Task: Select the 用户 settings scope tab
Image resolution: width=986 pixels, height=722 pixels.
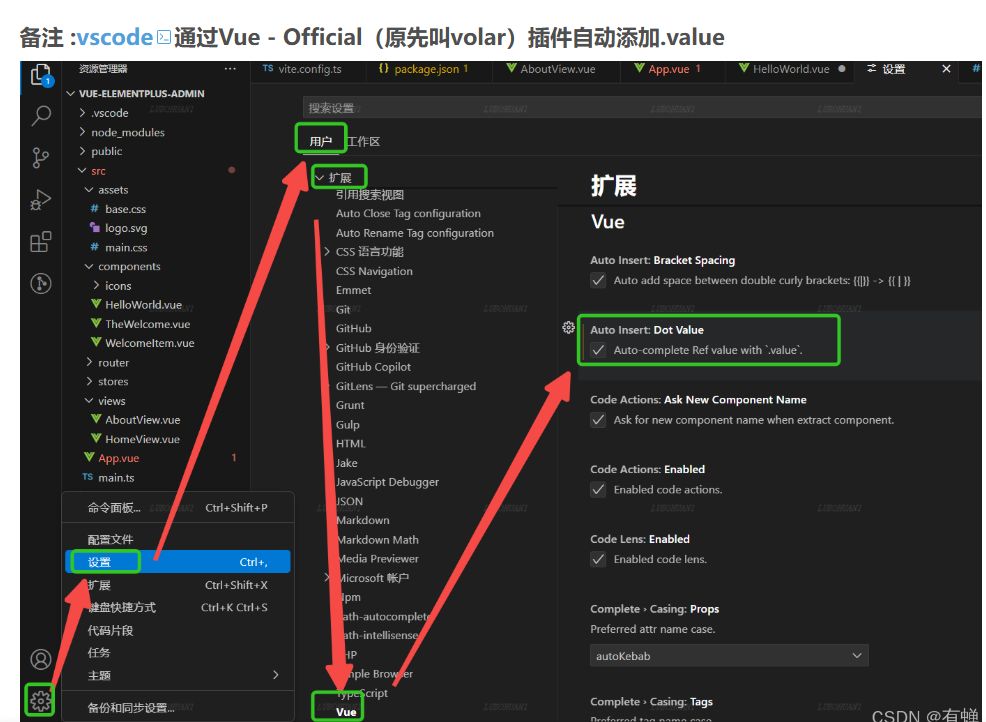Action: (321, 141)
